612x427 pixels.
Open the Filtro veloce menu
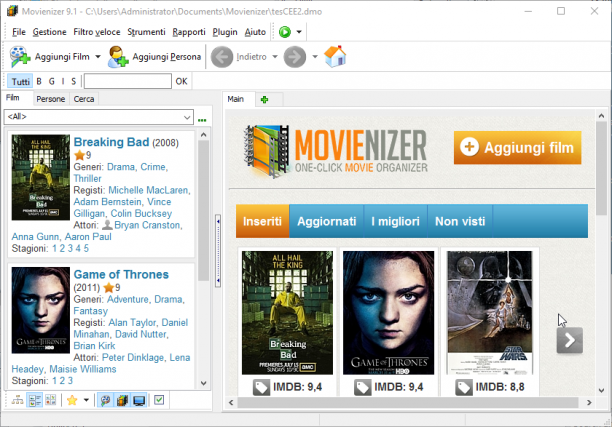pos(97,32)
